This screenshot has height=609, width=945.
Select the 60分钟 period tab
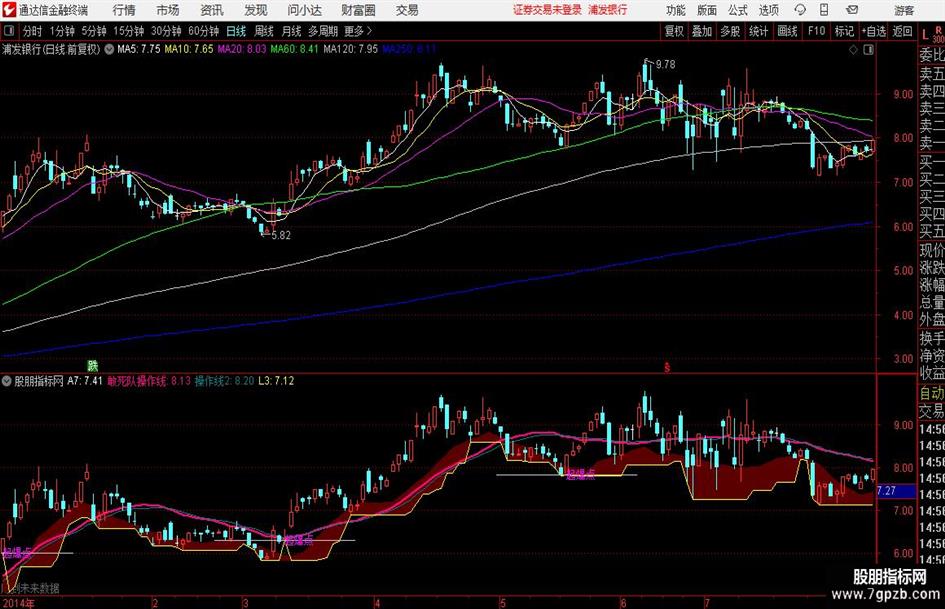pos(203,31)
